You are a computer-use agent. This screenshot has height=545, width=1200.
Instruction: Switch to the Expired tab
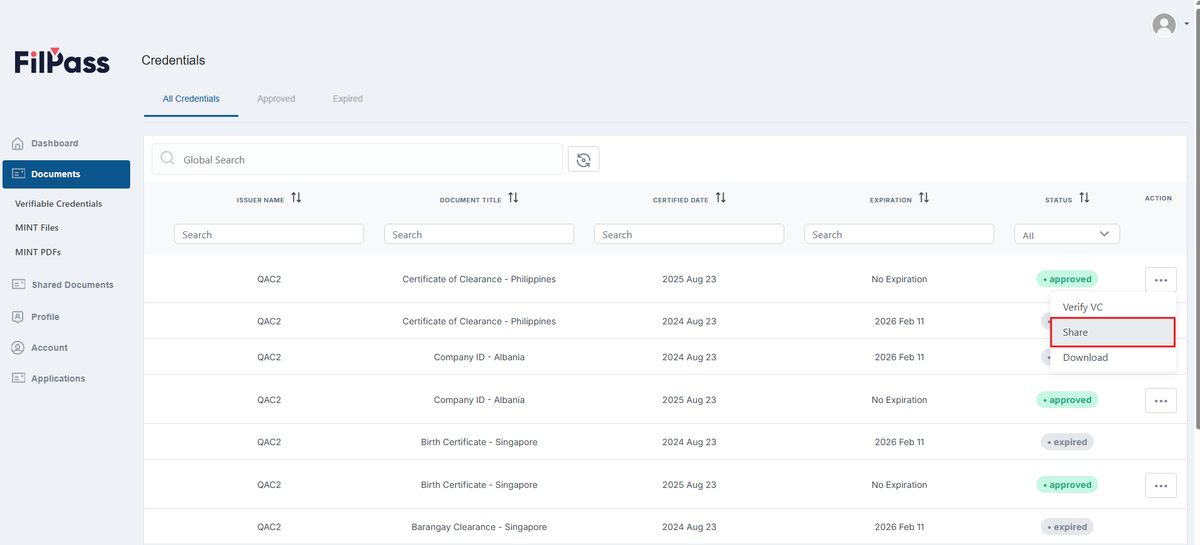(348, 99)
